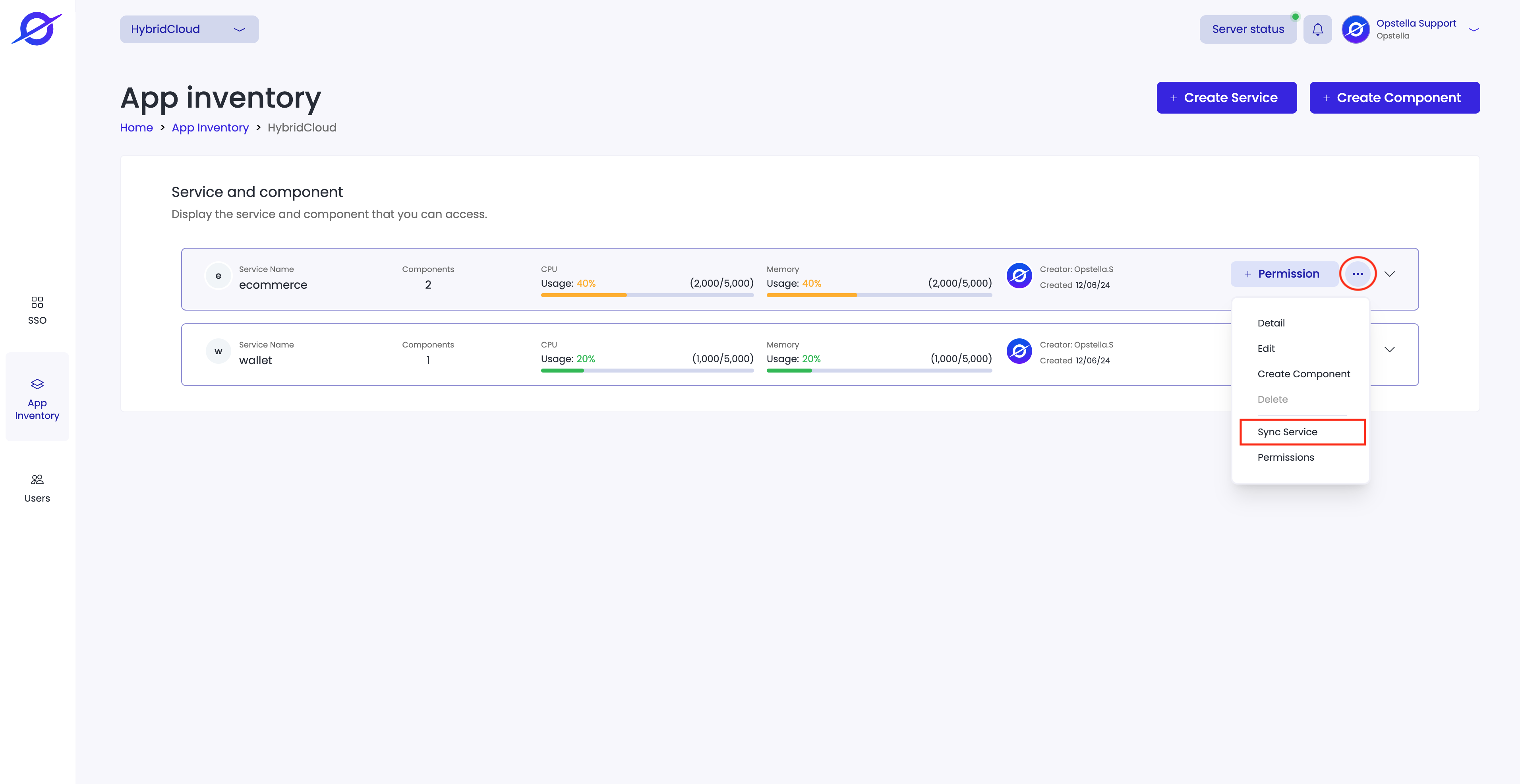This screenshot has width=1520, height=784.
Task: Open Permissions from the context menu
Action: point(1285,457)
